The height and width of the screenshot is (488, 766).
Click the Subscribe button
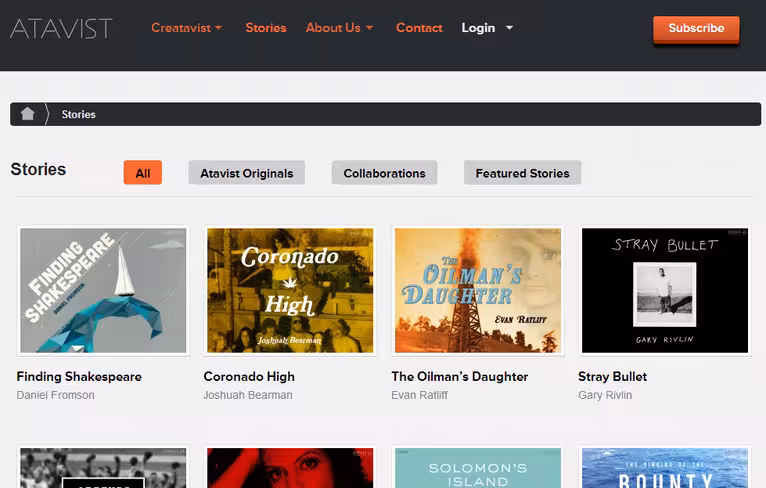point(696,29)
